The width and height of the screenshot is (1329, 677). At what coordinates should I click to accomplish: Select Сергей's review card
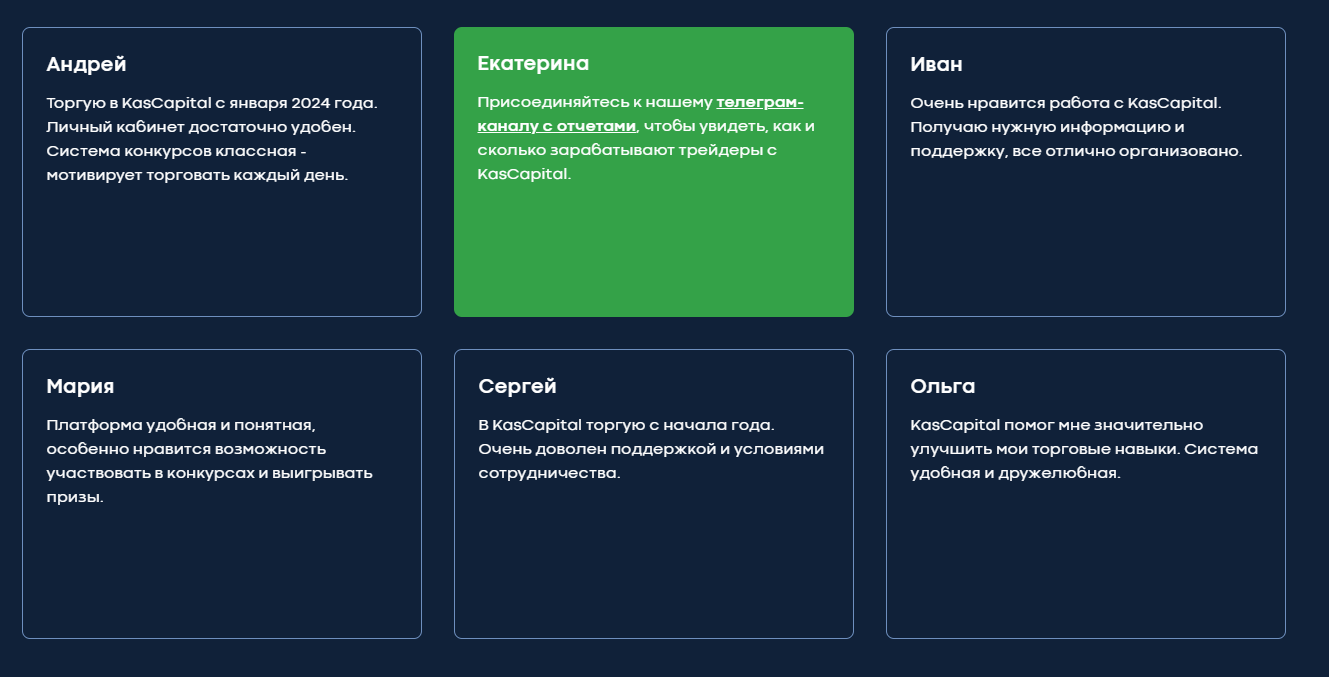[x=654, y=494]
